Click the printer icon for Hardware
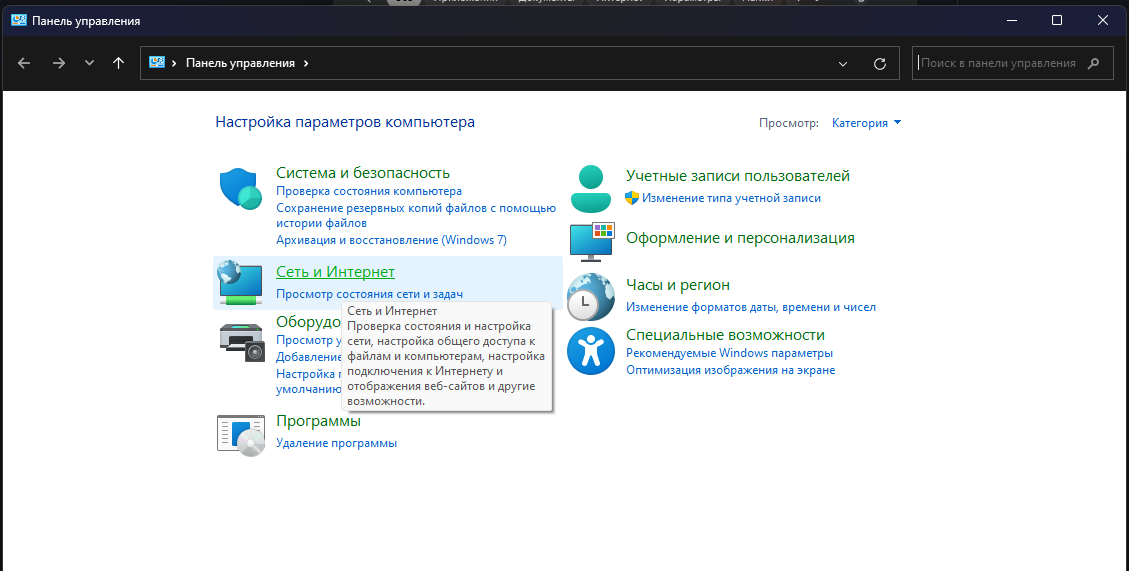 241,342
